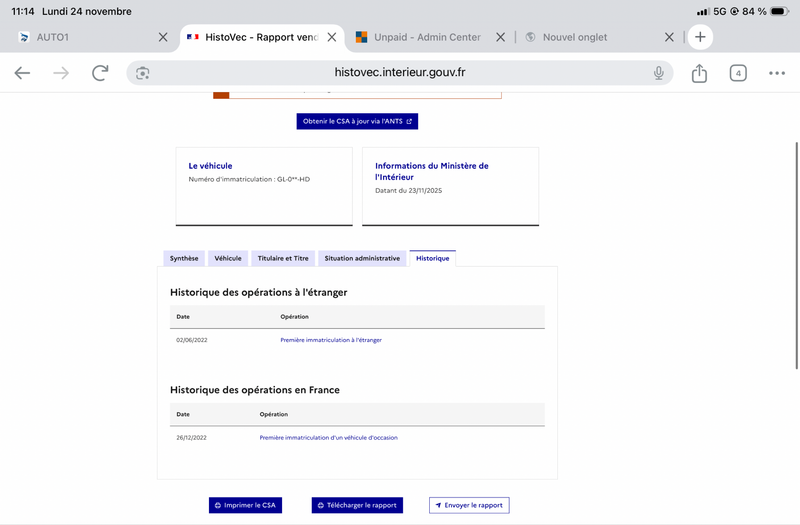Close the AUTO1 tab
This screenshot has width=800, height=525.
[x=163, y=37]
